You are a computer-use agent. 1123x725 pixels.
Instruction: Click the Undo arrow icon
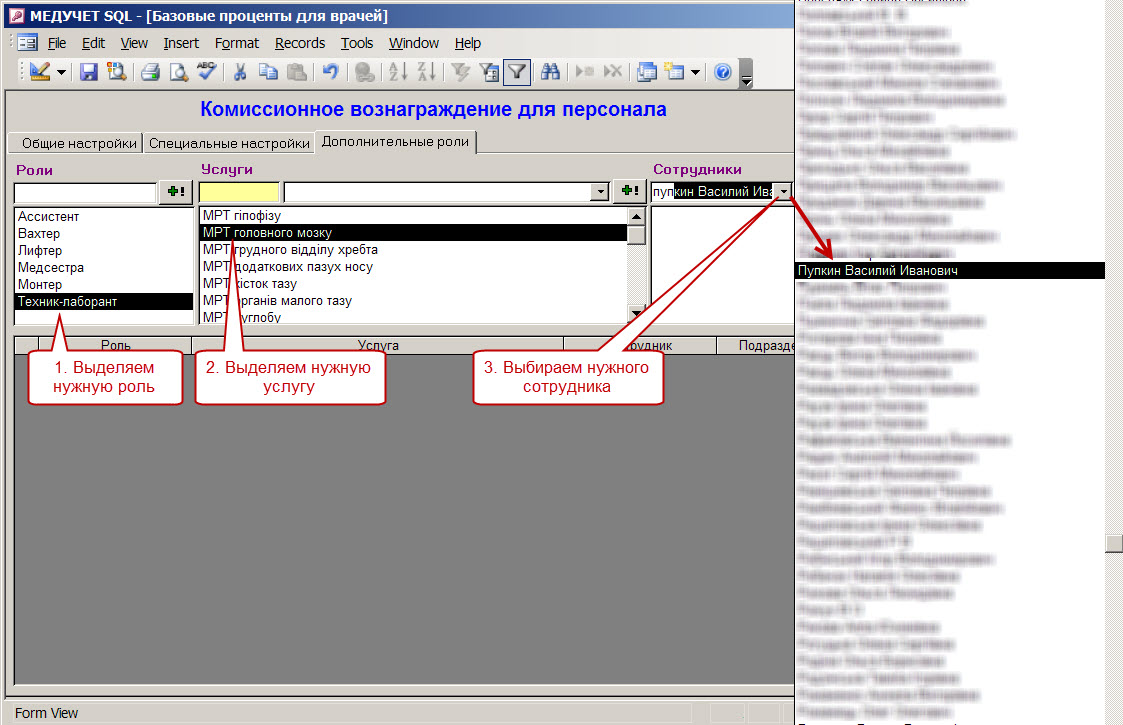click(x=330, y=72)
